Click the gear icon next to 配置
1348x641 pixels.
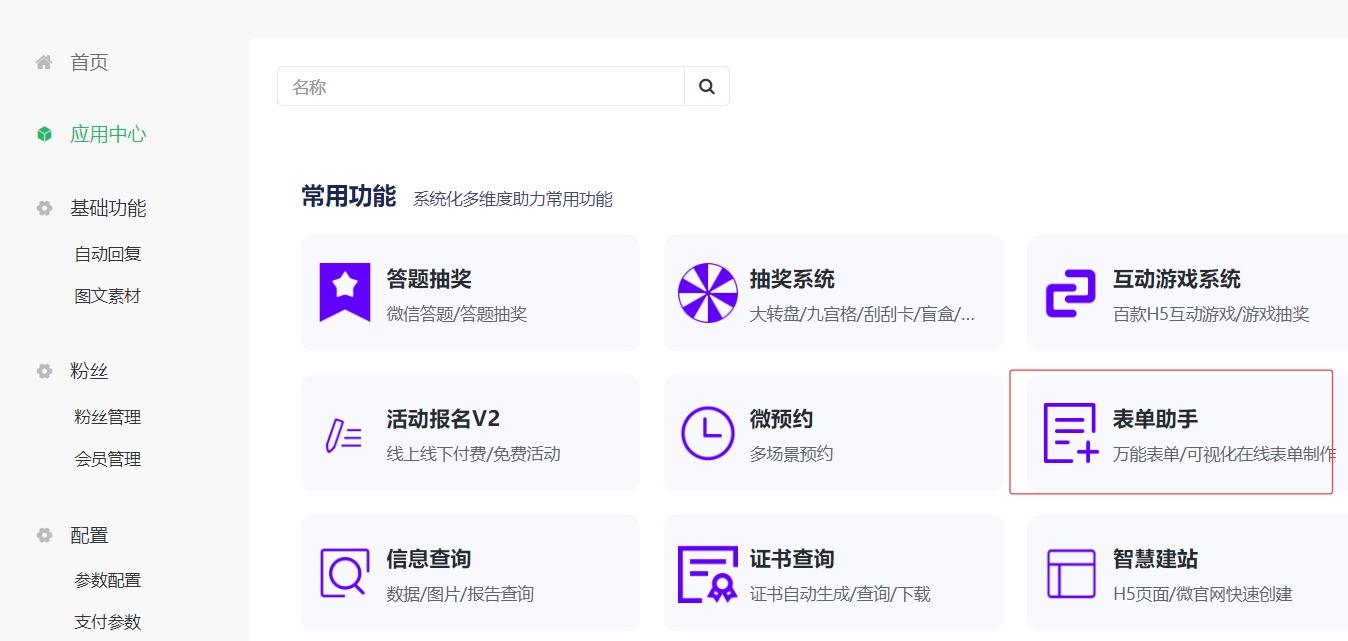click(44, 535)
